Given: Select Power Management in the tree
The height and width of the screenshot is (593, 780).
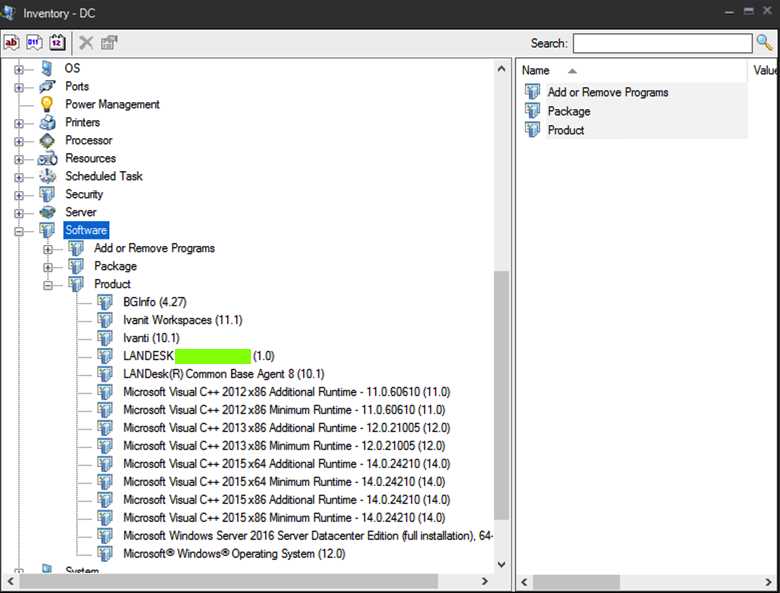Looking at the screenshot, I should (x=112, y=104).
